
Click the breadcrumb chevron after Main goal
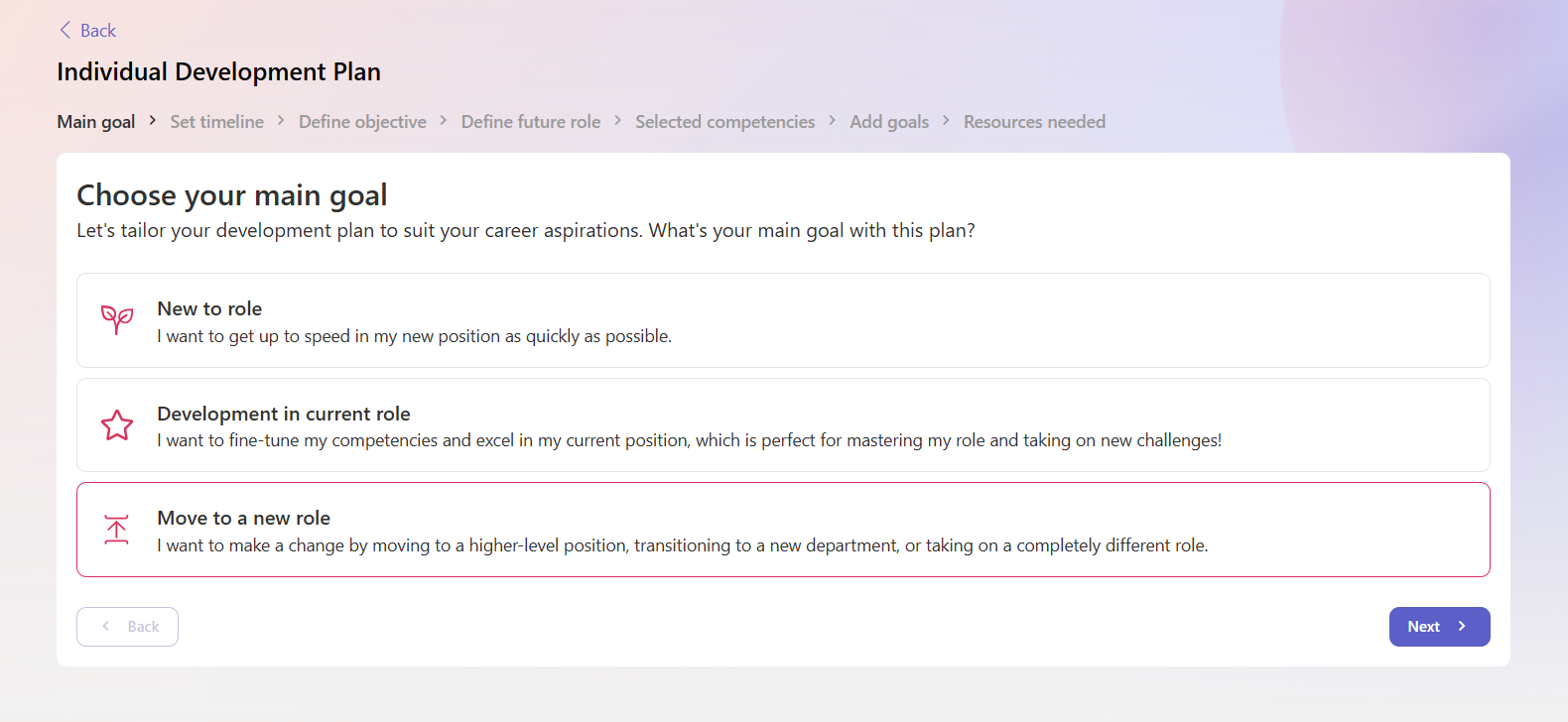pyautogui.click(x=153, y=120)
